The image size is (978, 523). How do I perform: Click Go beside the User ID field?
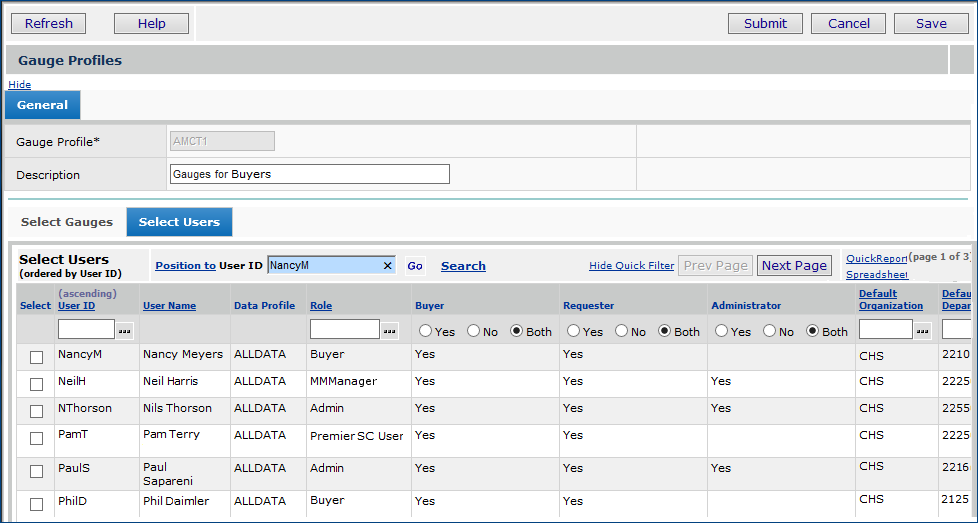(x=415, y=266)
